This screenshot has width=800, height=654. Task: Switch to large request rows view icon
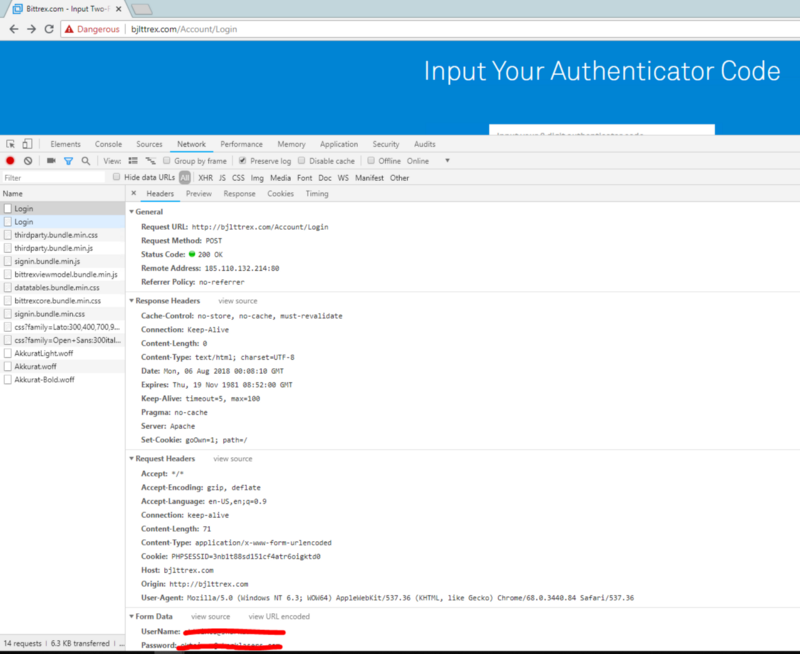(133, 161)
